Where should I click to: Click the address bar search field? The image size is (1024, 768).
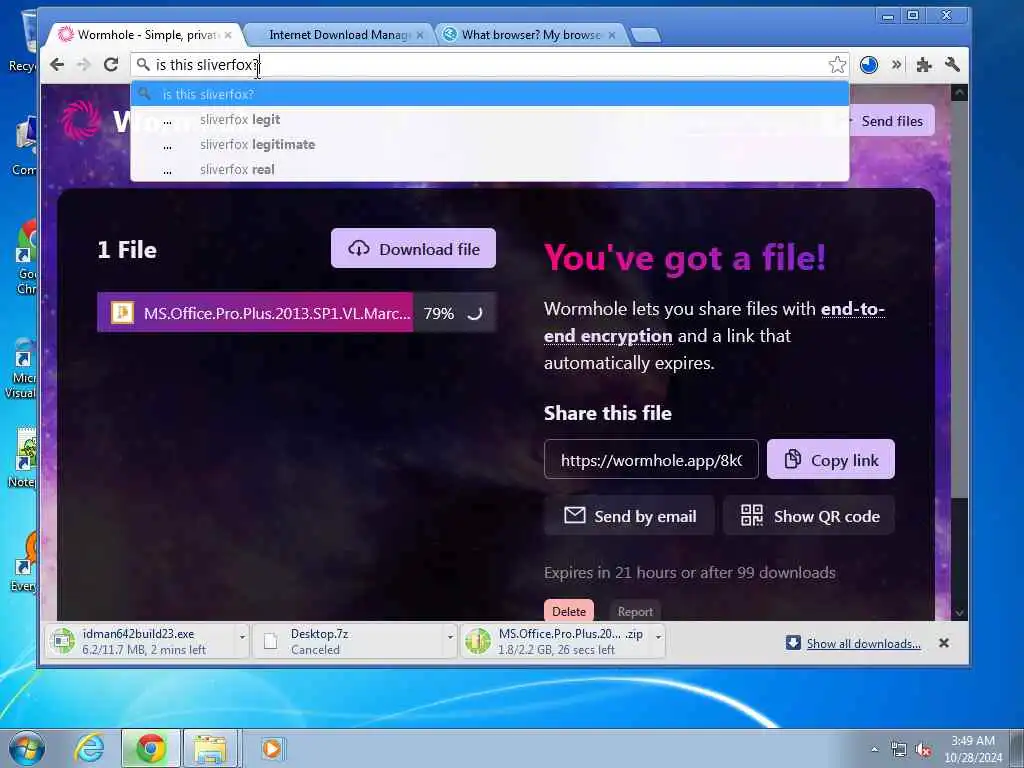point(490,65)
